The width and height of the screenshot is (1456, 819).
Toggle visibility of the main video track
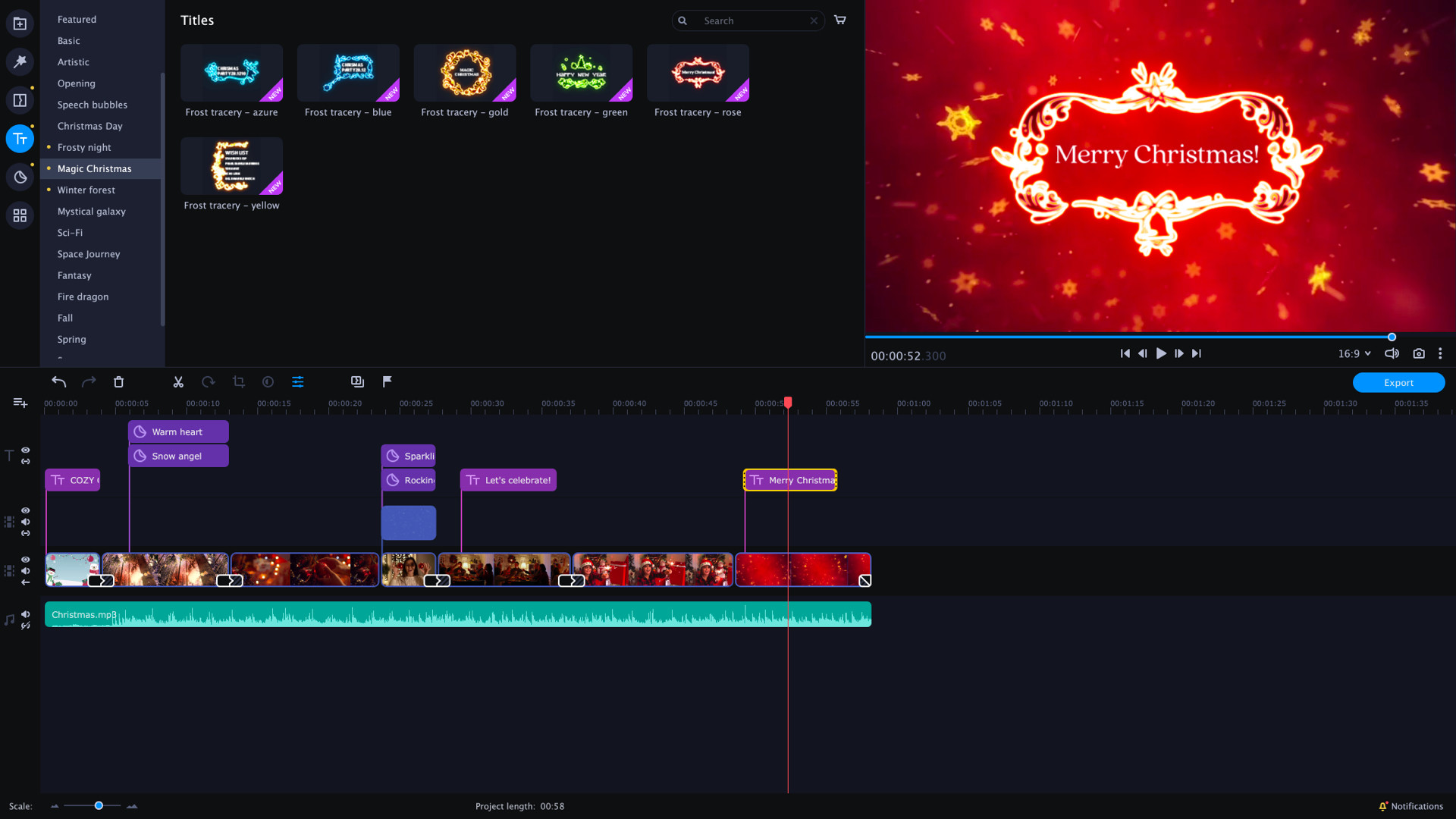[25, 560]
